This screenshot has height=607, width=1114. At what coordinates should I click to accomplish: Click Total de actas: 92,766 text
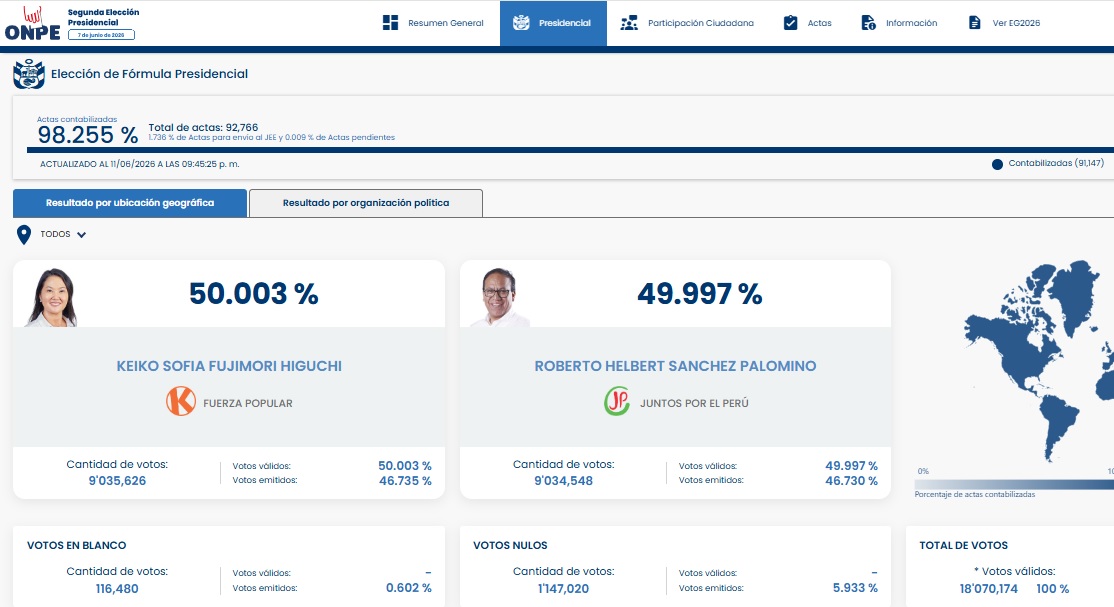[x=203, y=128]
